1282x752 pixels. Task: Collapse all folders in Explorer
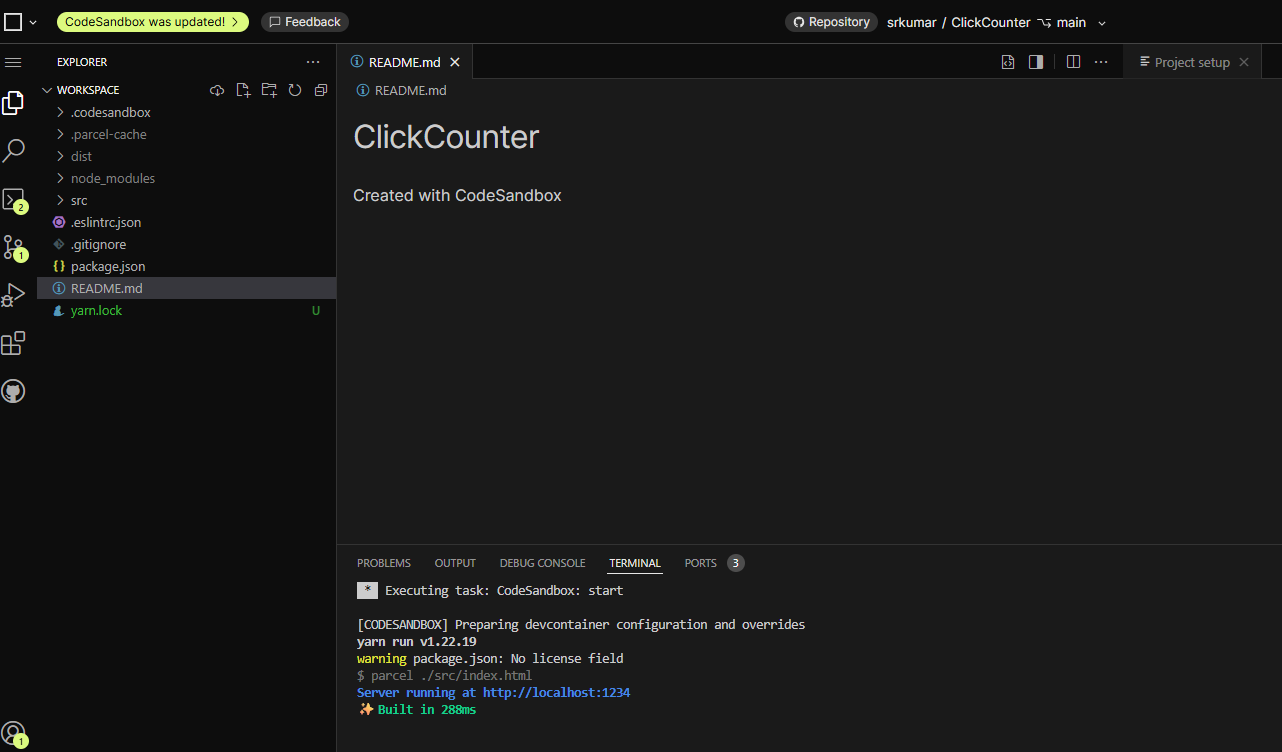[321, 90]
